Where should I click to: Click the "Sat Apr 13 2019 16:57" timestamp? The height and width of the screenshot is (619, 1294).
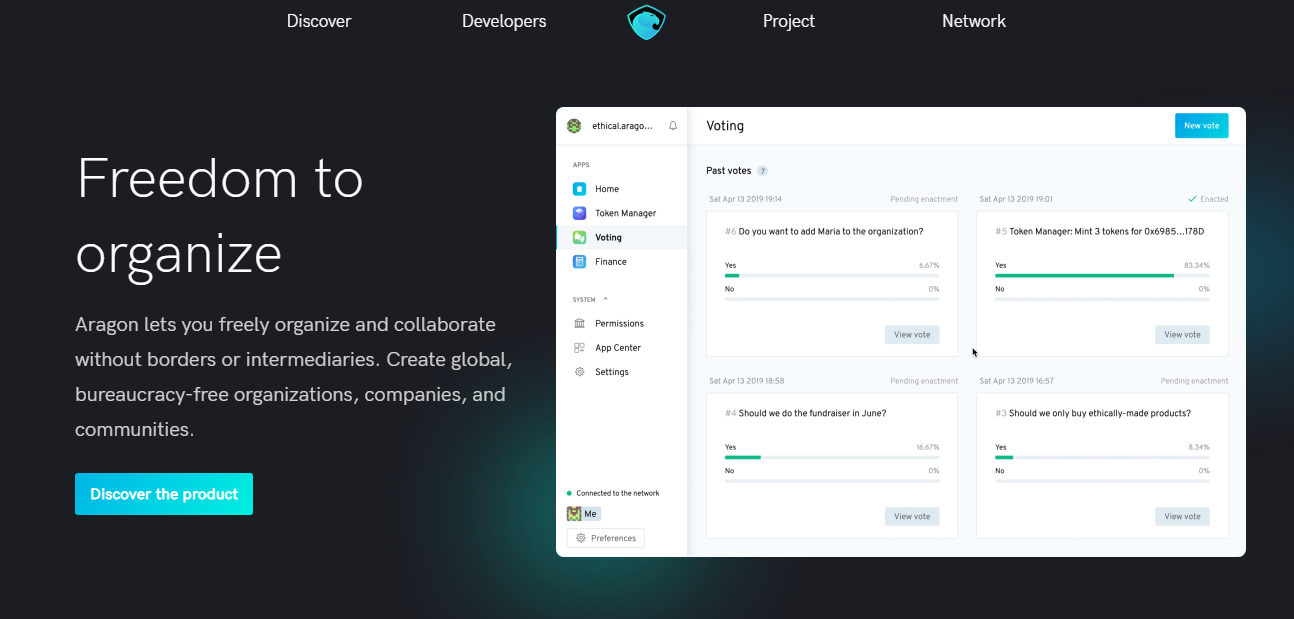coord(1016,381)
